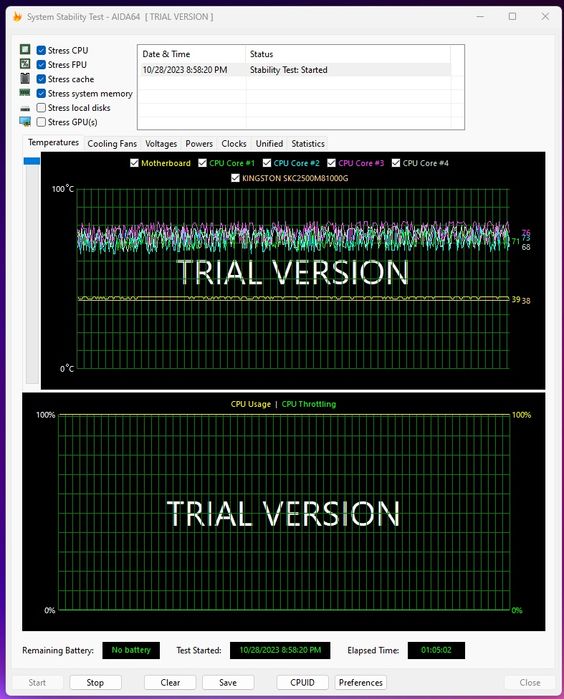Uncheck Stress system memory checkbox
Screen dimensions: 564x699
41,94
